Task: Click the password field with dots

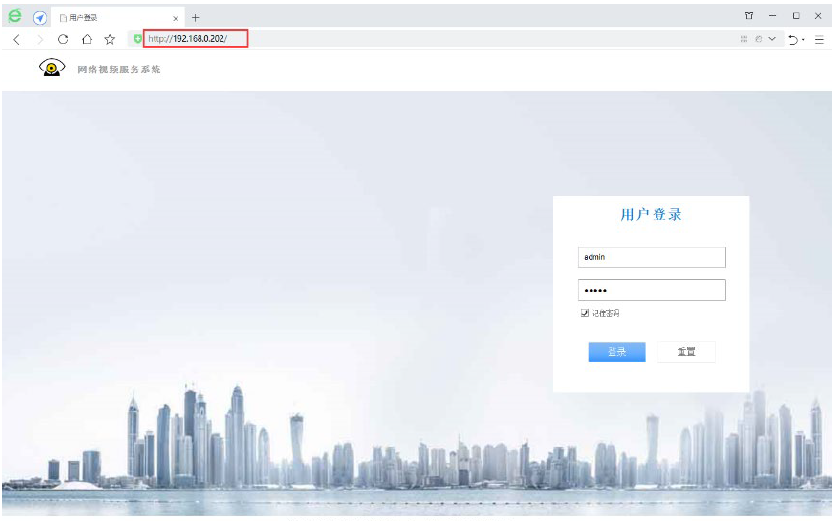Action: pos(651,290)
